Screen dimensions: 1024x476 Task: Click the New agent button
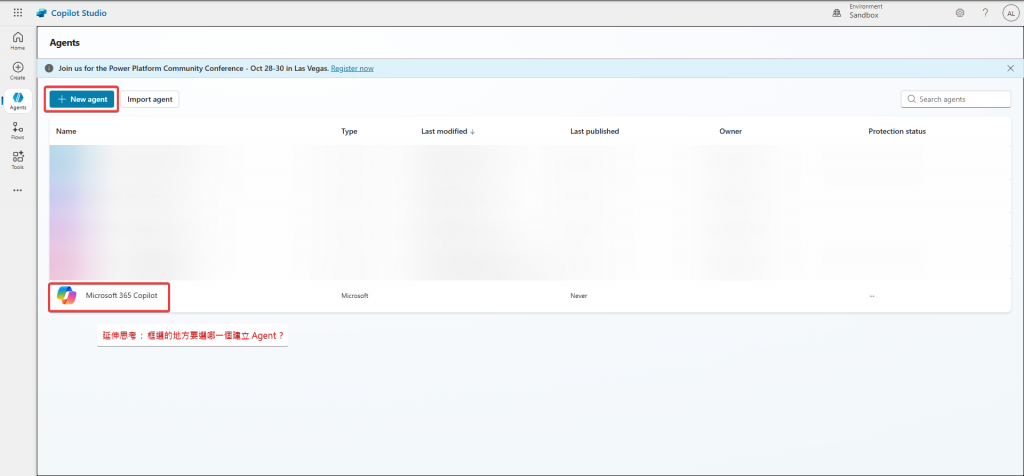(82, 99)
